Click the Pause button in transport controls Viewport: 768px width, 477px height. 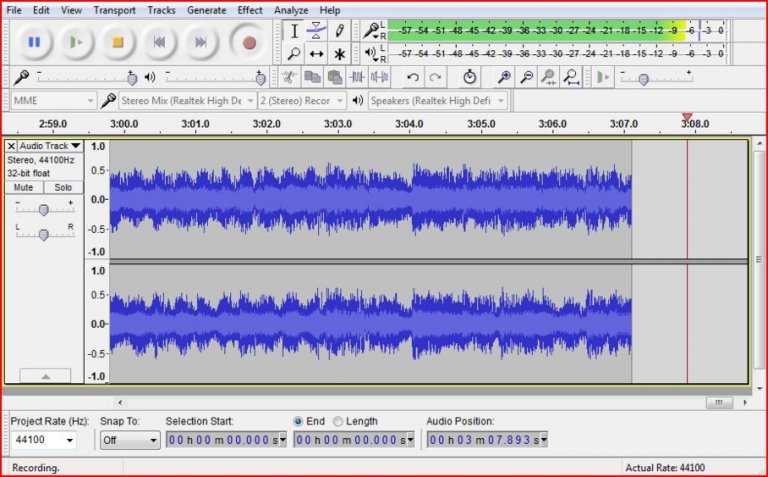(x=34, y=42)
